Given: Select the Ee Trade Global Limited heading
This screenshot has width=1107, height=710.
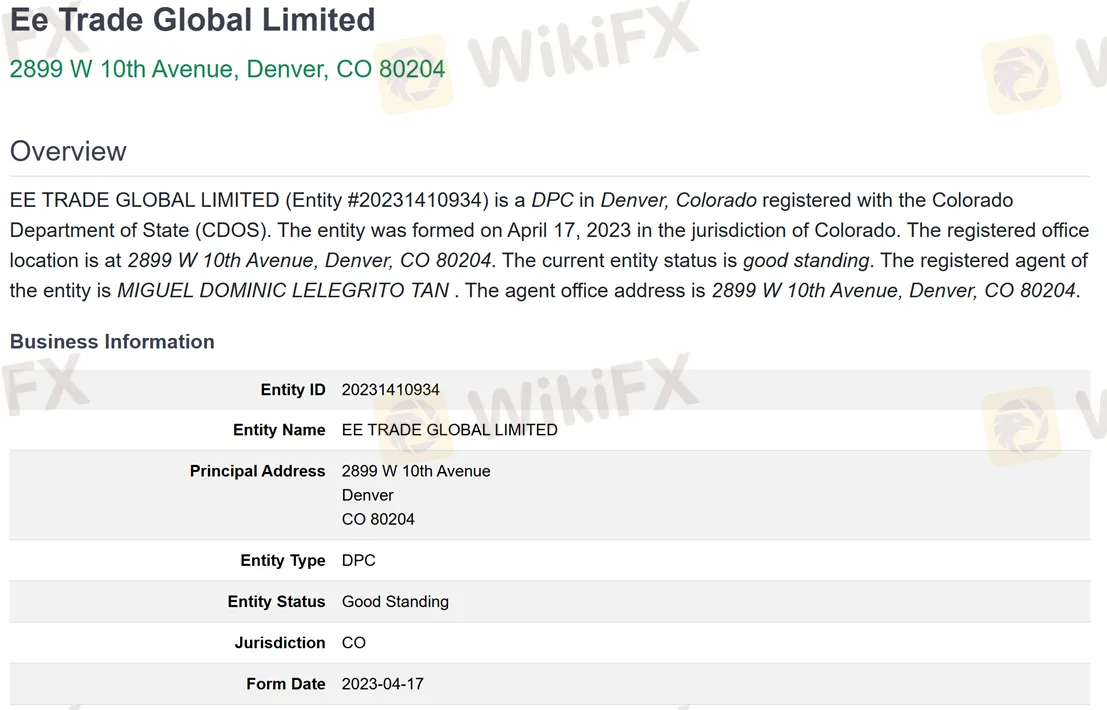Looking at the screenshot, I should [x=192, y=20].
